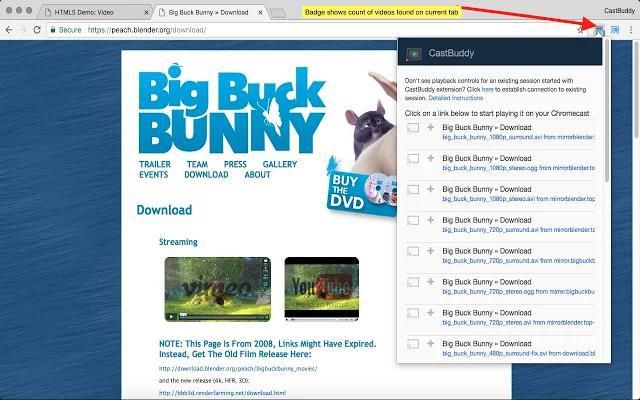Switch to the HTML5 Demo: Video tab
This screenshot has width=640, height=400.
click(95, 13)
